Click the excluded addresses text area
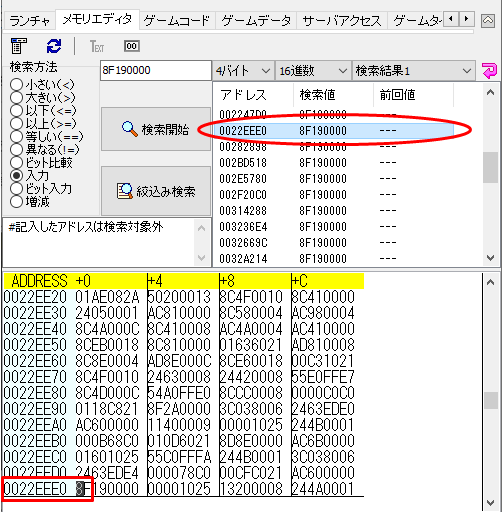This screenshot has width=503, height=512. (x=99, y=242)
